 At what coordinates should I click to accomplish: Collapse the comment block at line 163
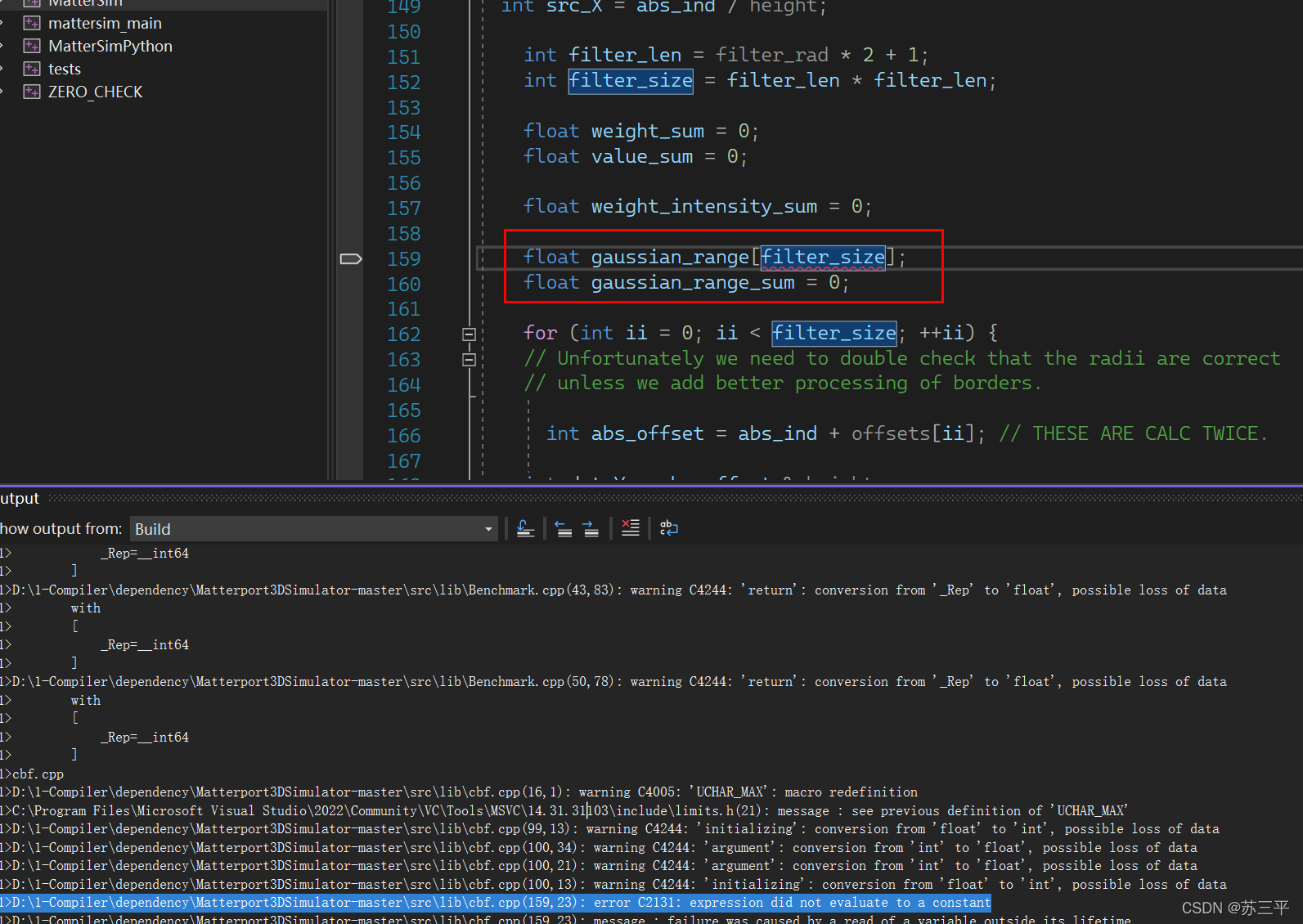click(x=469, y=359)
